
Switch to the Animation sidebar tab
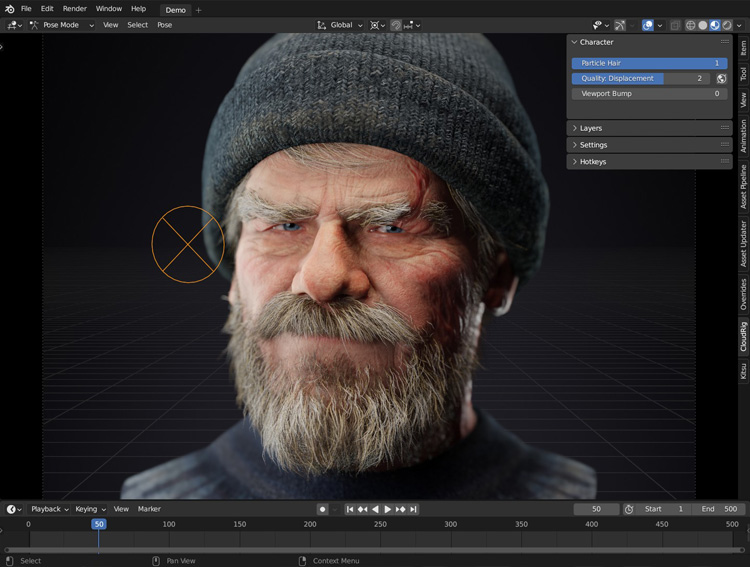pyautogui.click(x=743, y=136)
